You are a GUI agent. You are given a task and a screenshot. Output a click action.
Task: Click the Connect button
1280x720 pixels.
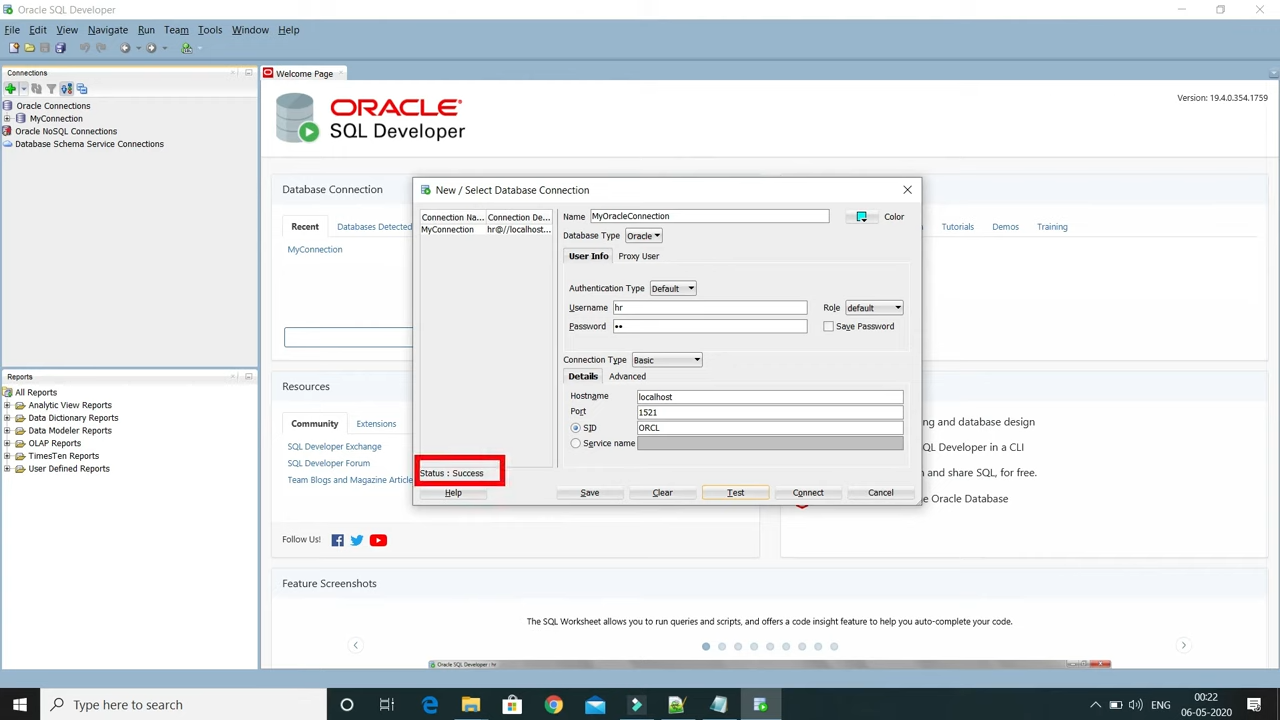pos(807,493)
